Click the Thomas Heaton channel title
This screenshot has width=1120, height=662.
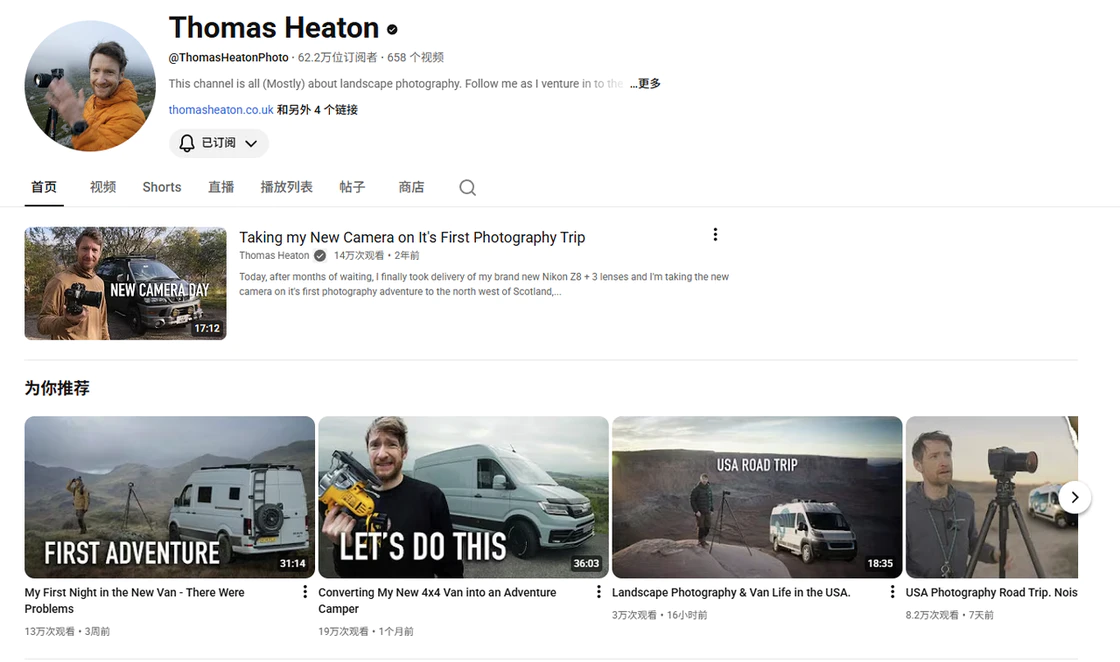(x=274, y=28)
